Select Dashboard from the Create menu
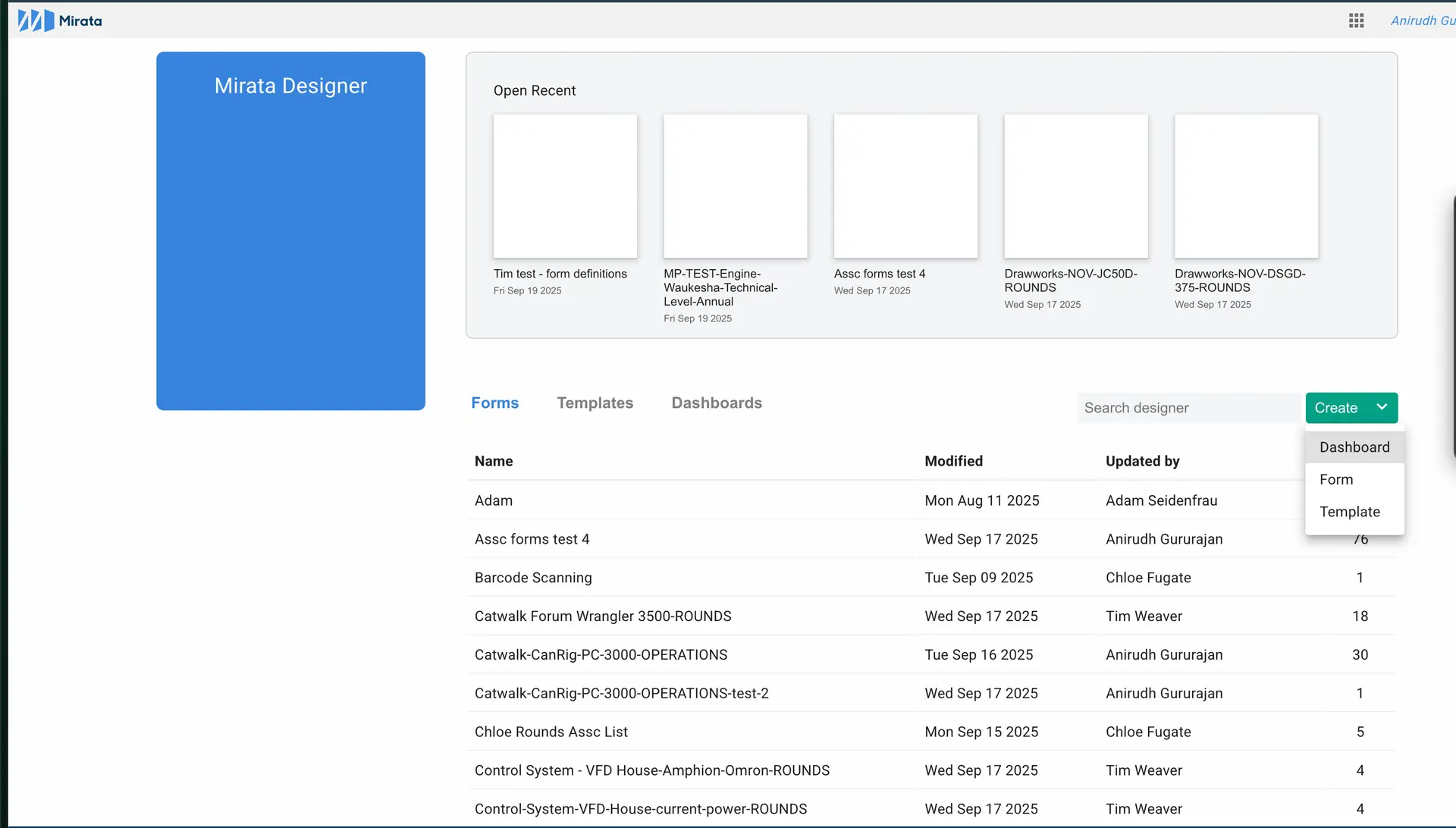 point(1354,447)
